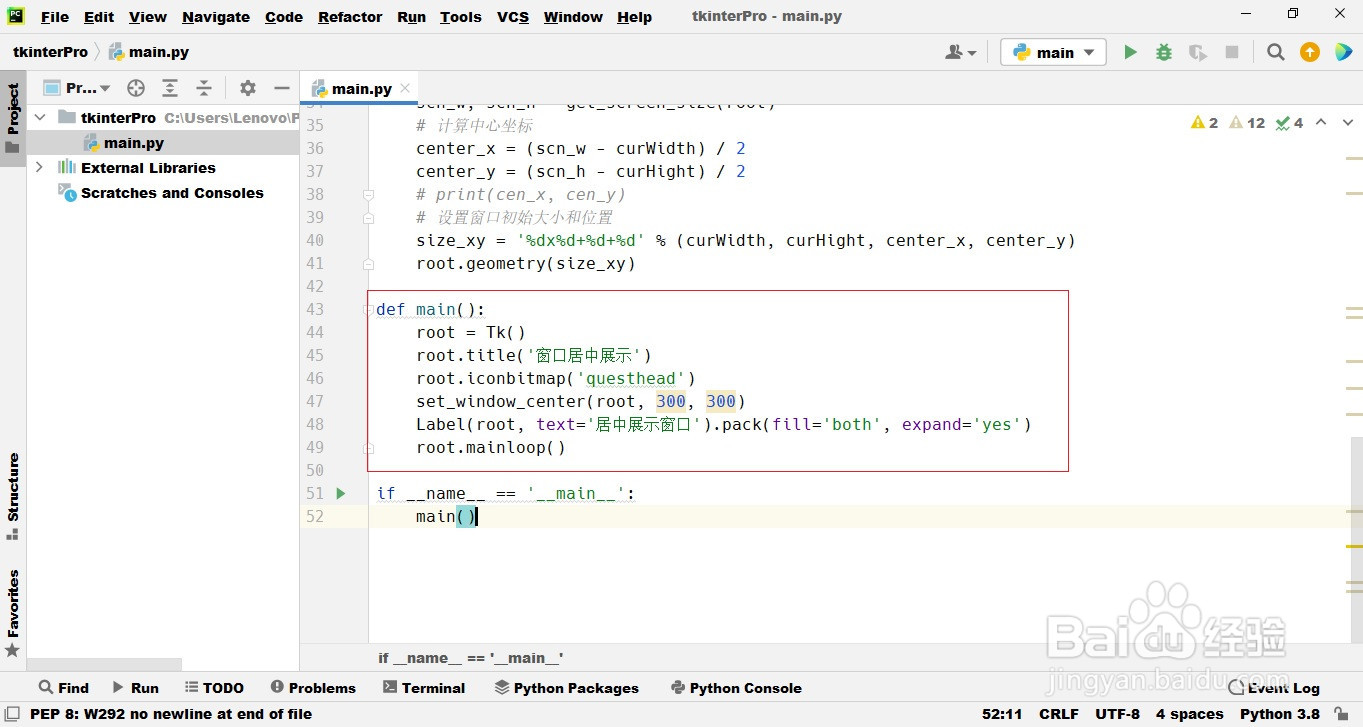Run main with coverage icon

1197,51
